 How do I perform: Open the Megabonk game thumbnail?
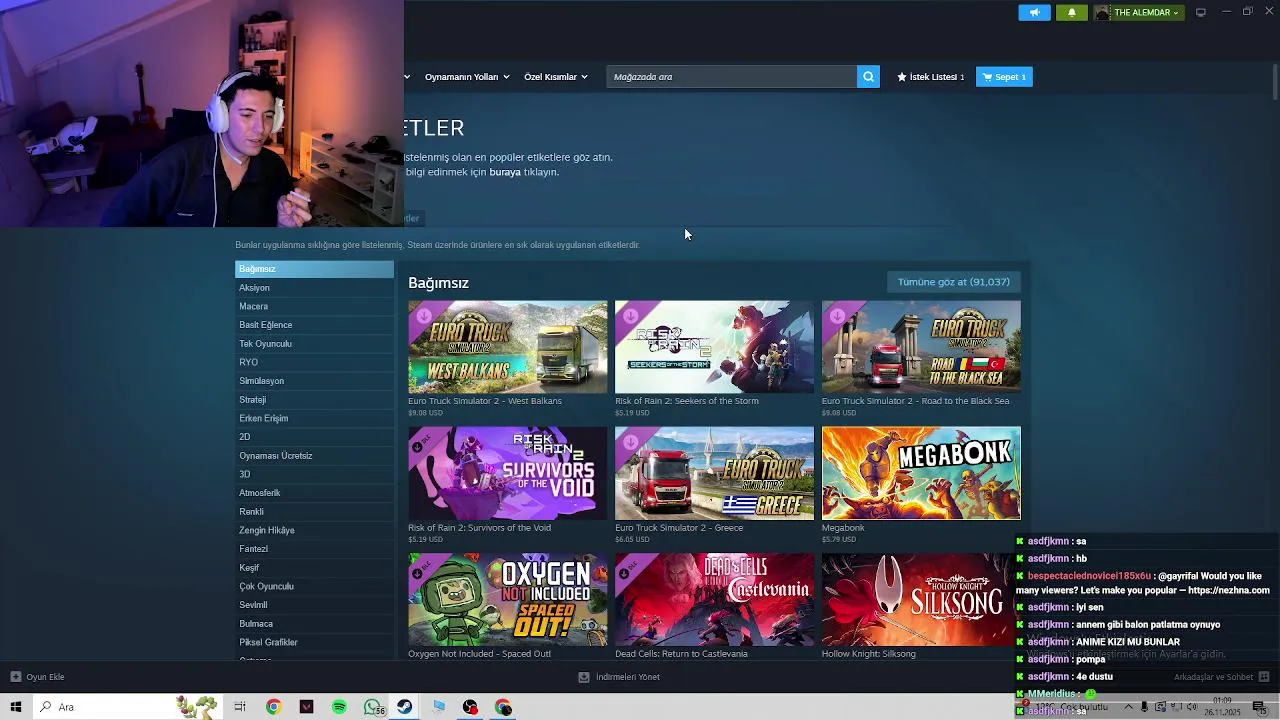tap(921, 473)
